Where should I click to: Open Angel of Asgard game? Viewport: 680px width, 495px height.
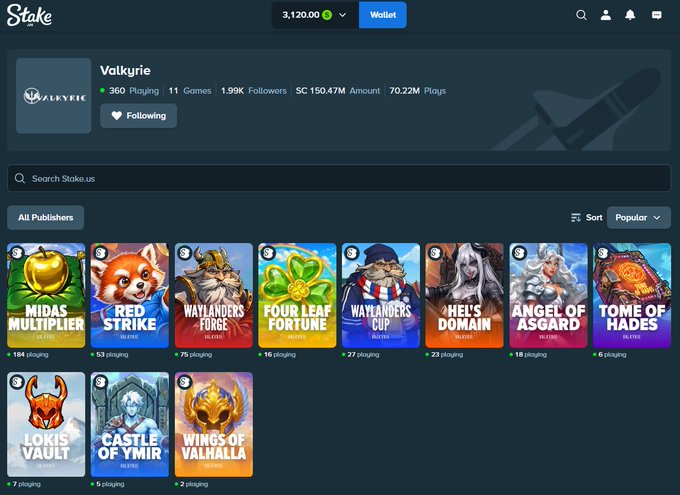pos(548,295)
